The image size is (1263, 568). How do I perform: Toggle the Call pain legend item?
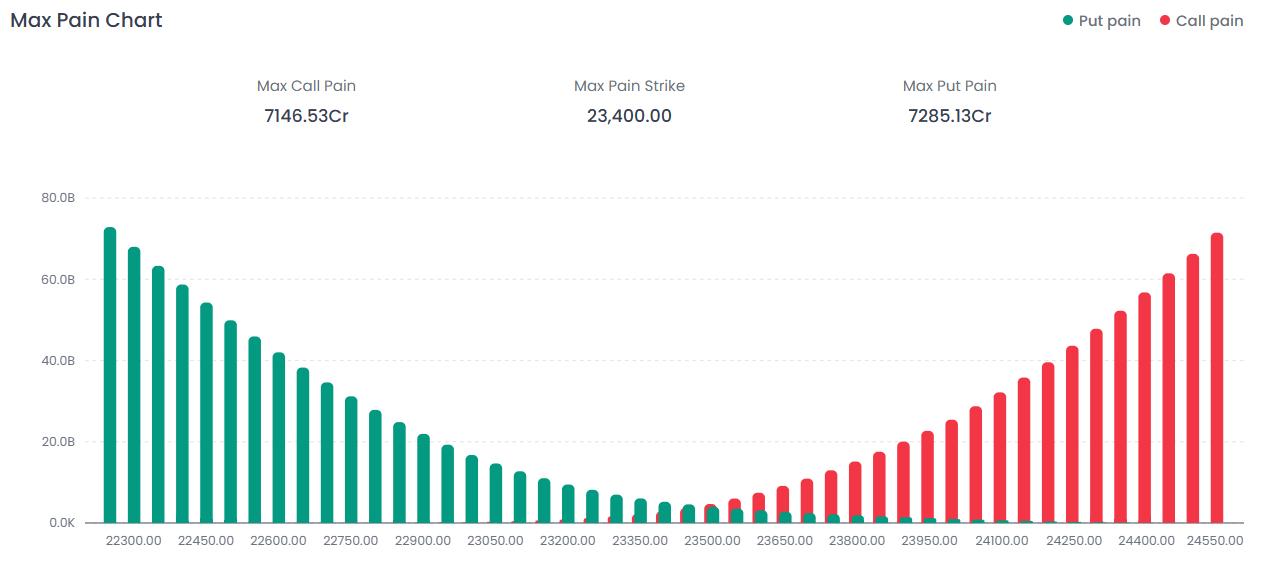[1209, 21]
